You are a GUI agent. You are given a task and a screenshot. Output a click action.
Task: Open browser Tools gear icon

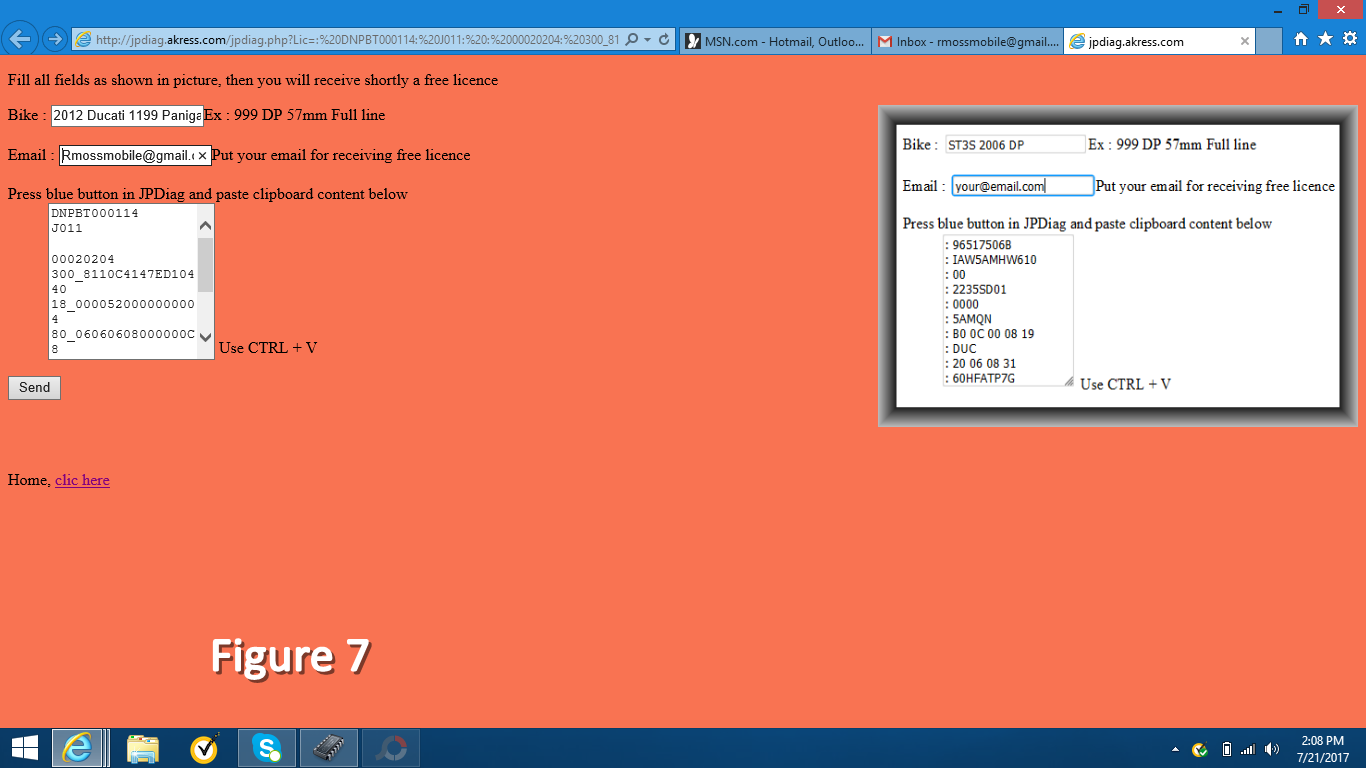pos(1350,40)
